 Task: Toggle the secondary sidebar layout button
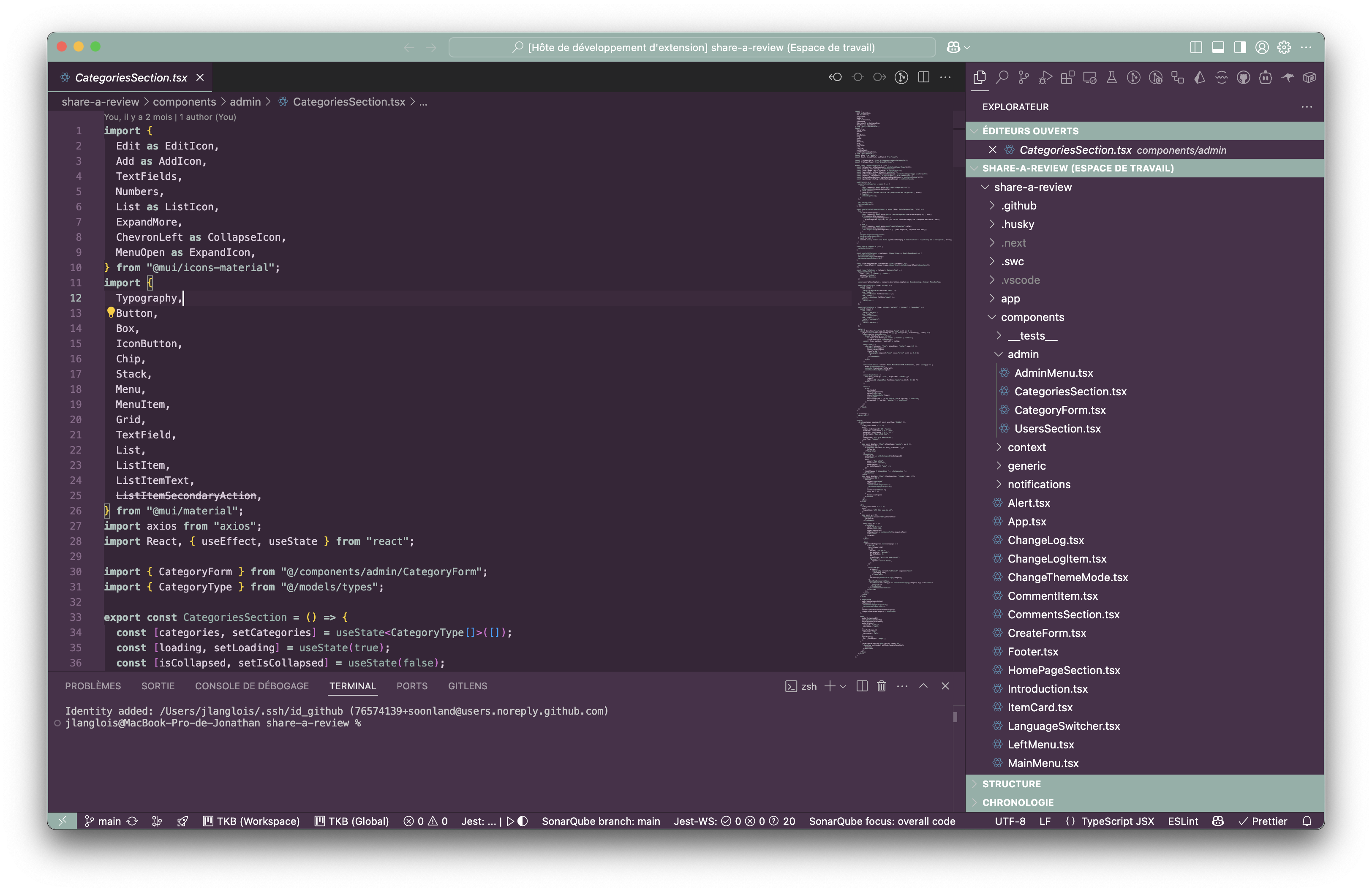tap(1240, 47)
